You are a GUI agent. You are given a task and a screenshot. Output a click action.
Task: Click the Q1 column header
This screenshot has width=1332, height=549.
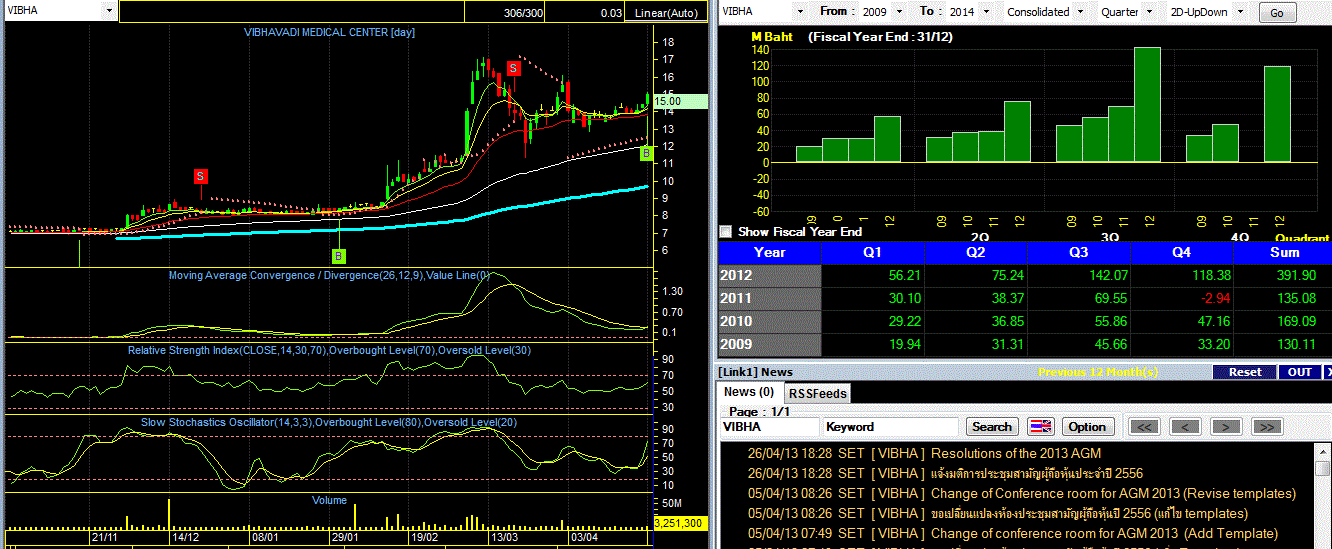click(x=873, y=252)
